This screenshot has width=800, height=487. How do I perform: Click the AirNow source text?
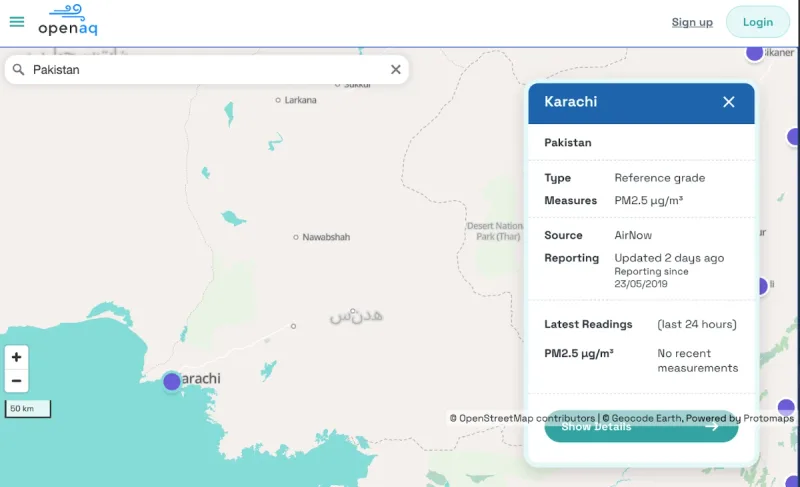[633, 235]
